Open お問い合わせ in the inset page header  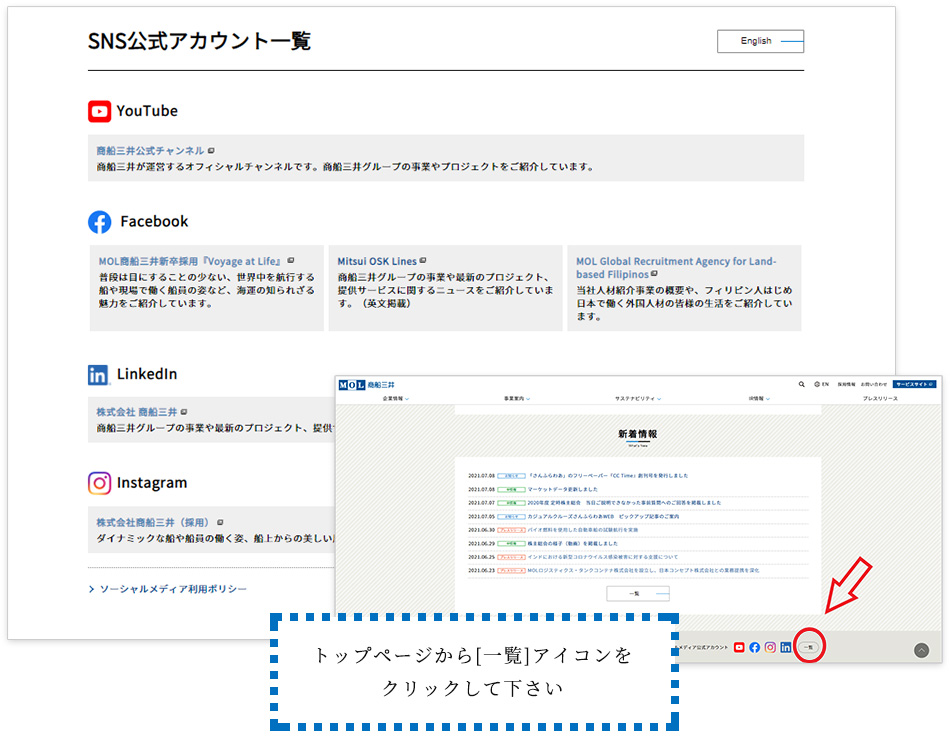[x=874, y=384]
